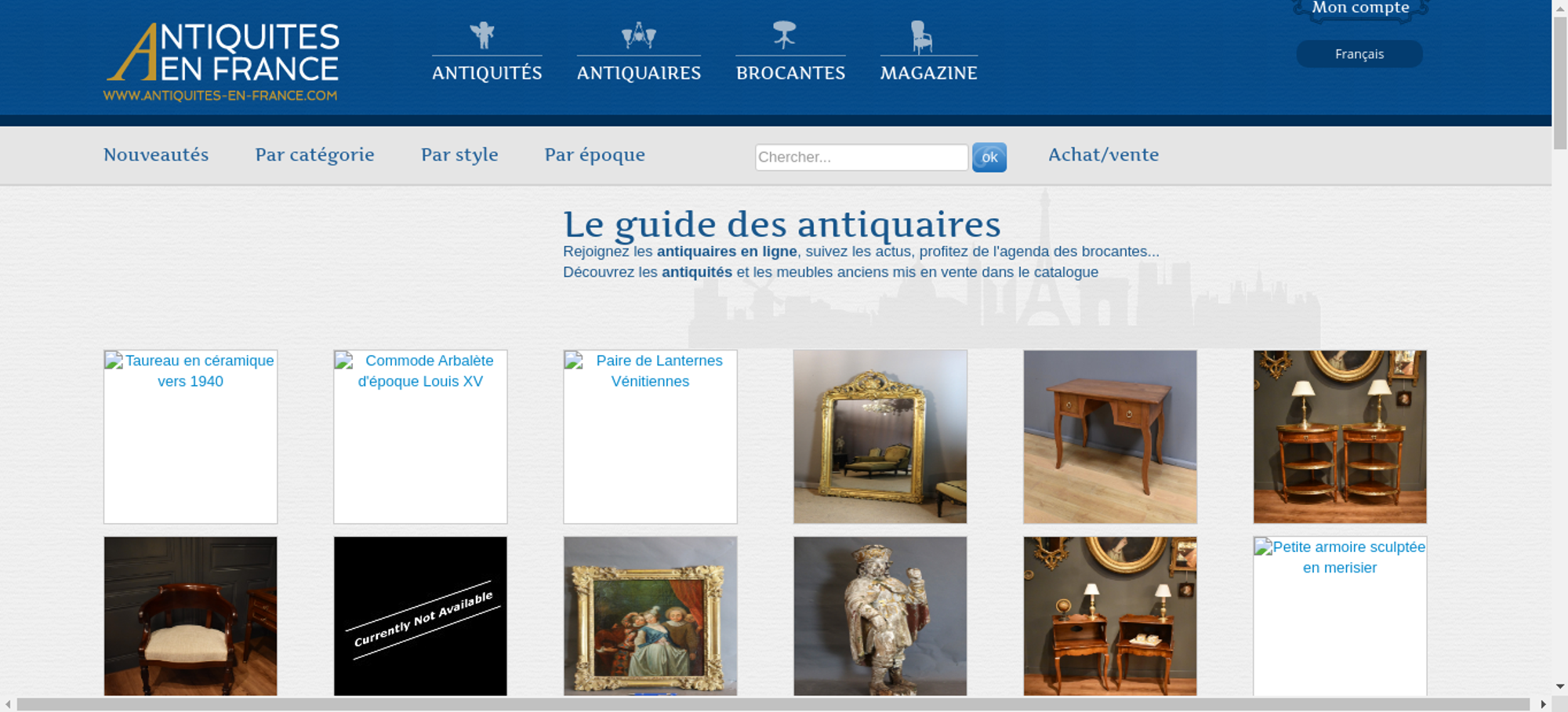Click the cherub icon above Antiquités
The height and width of the screenshot is (712, 1568).
coord(482,35)
